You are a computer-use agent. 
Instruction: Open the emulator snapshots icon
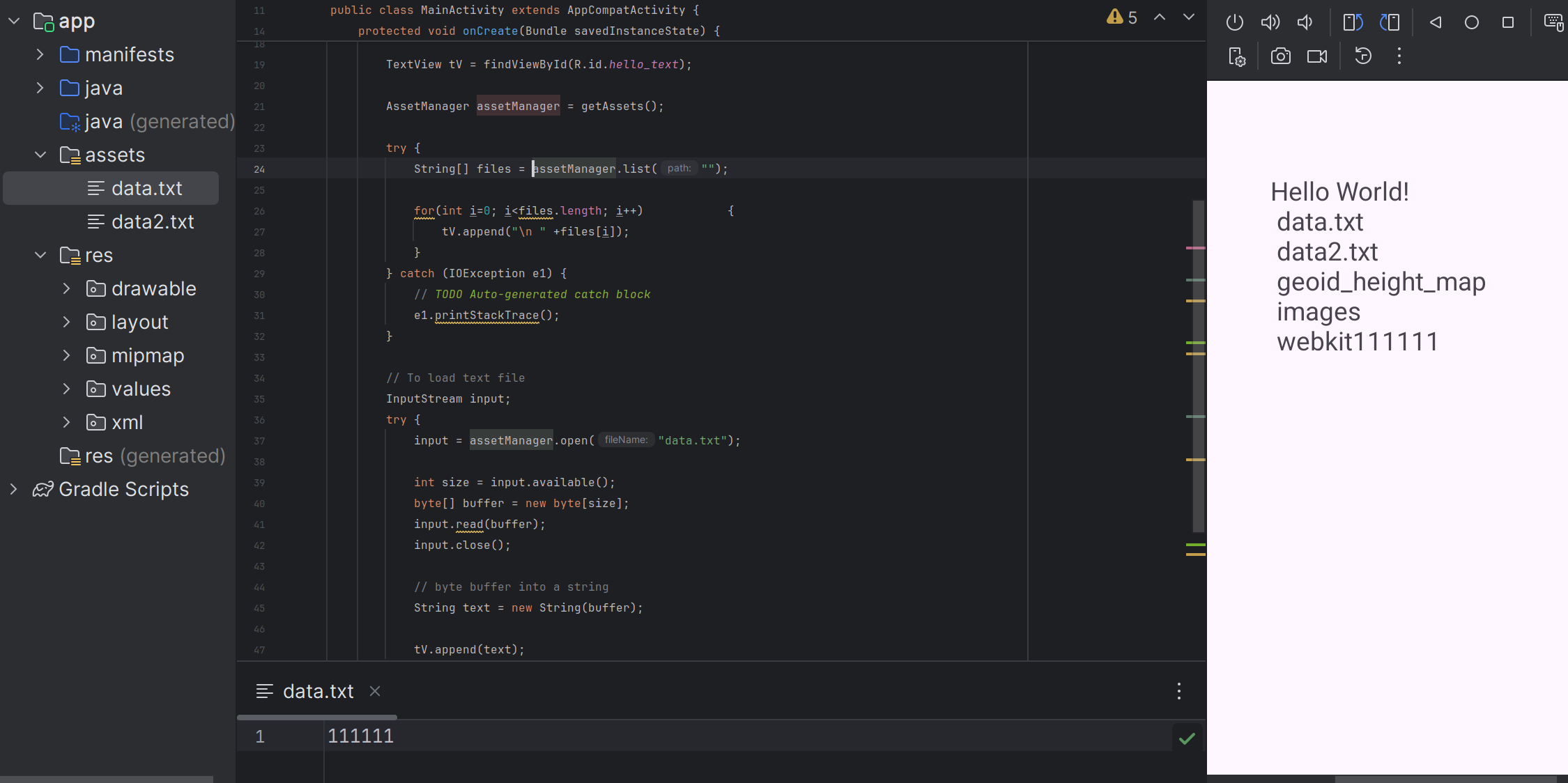(1362, 56)
